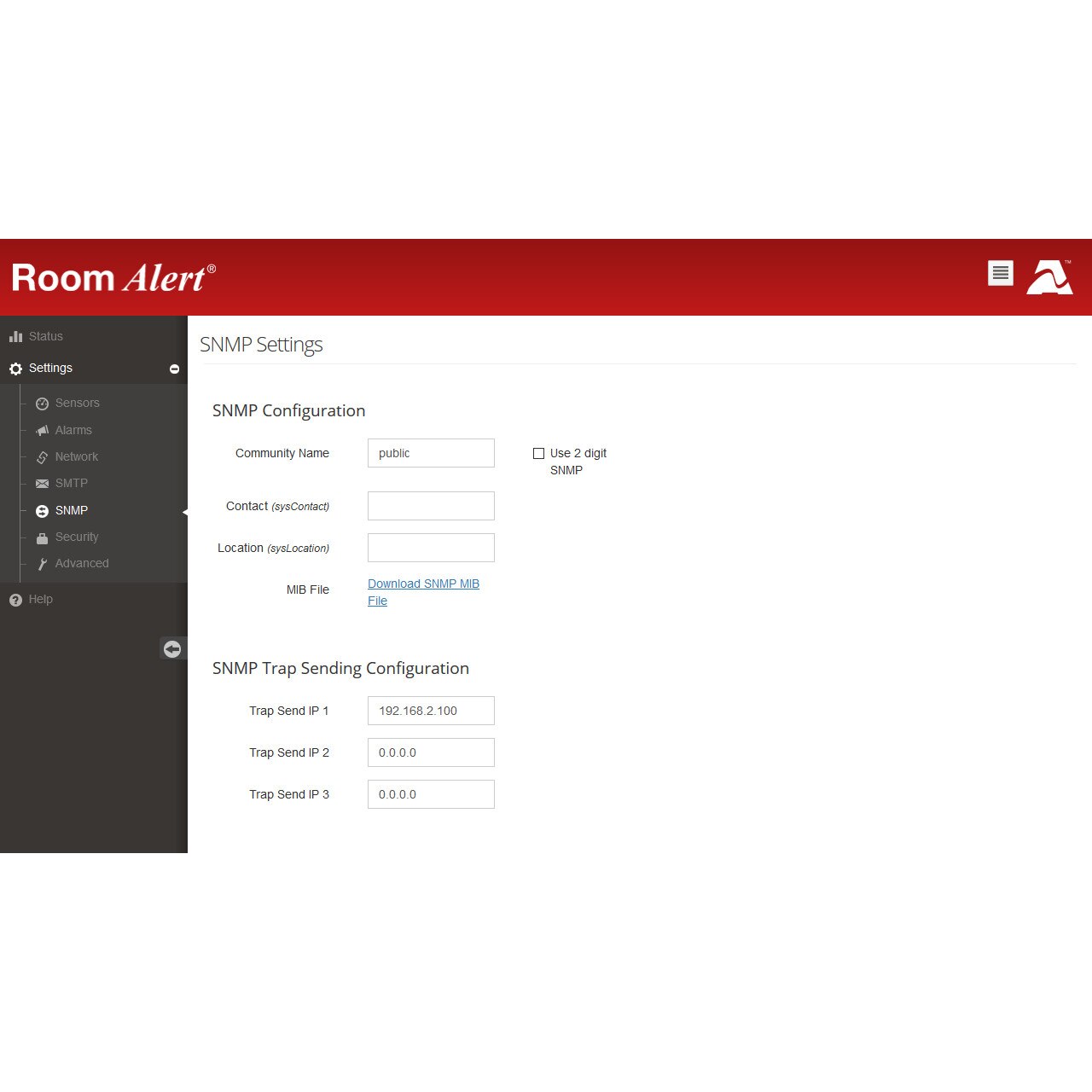
Task: Click inside the Community Name field
Action: pyautogui.click(x=431, y=453)
